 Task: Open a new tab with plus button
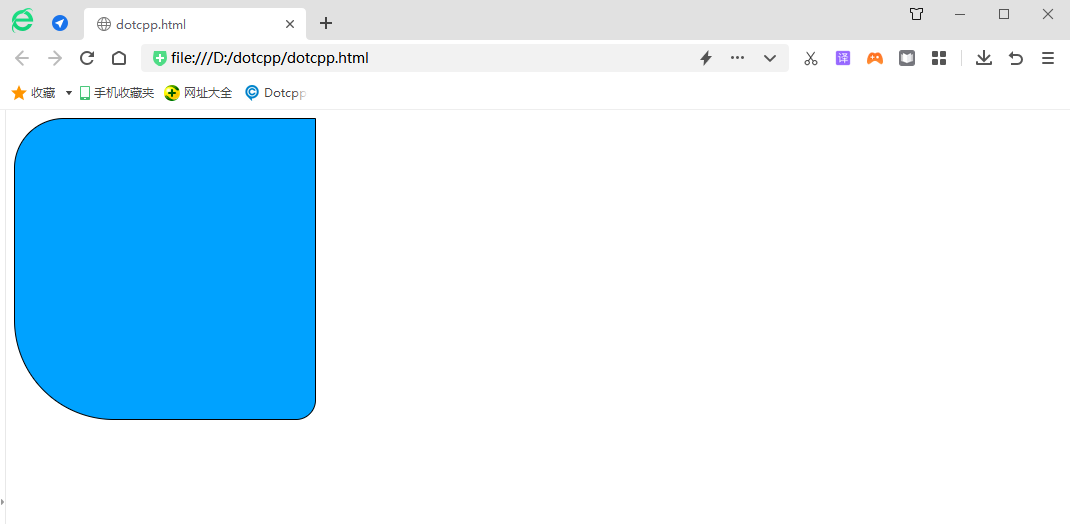click(326, 23)
